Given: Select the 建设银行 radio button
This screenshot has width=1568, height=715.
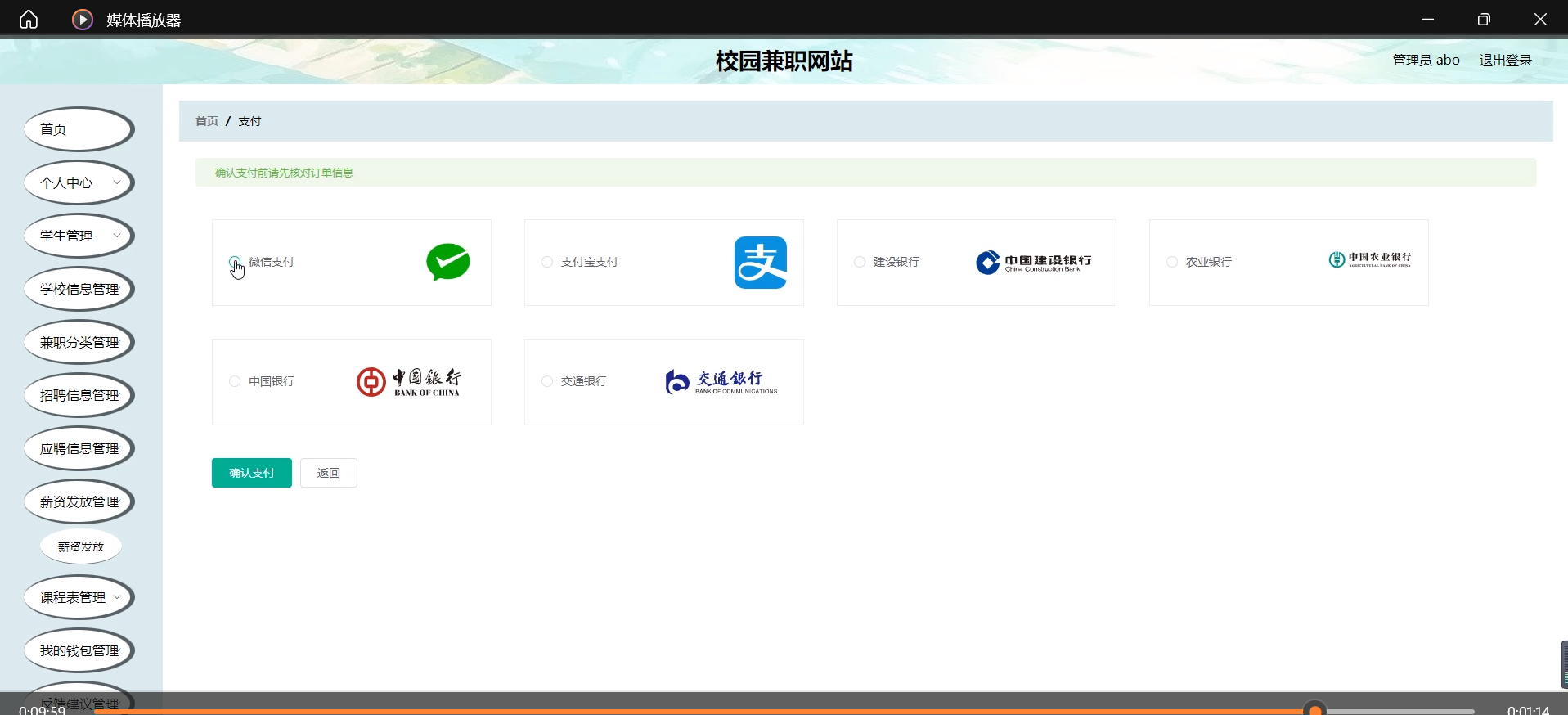Looking at the screenshot, I should 860,262.
